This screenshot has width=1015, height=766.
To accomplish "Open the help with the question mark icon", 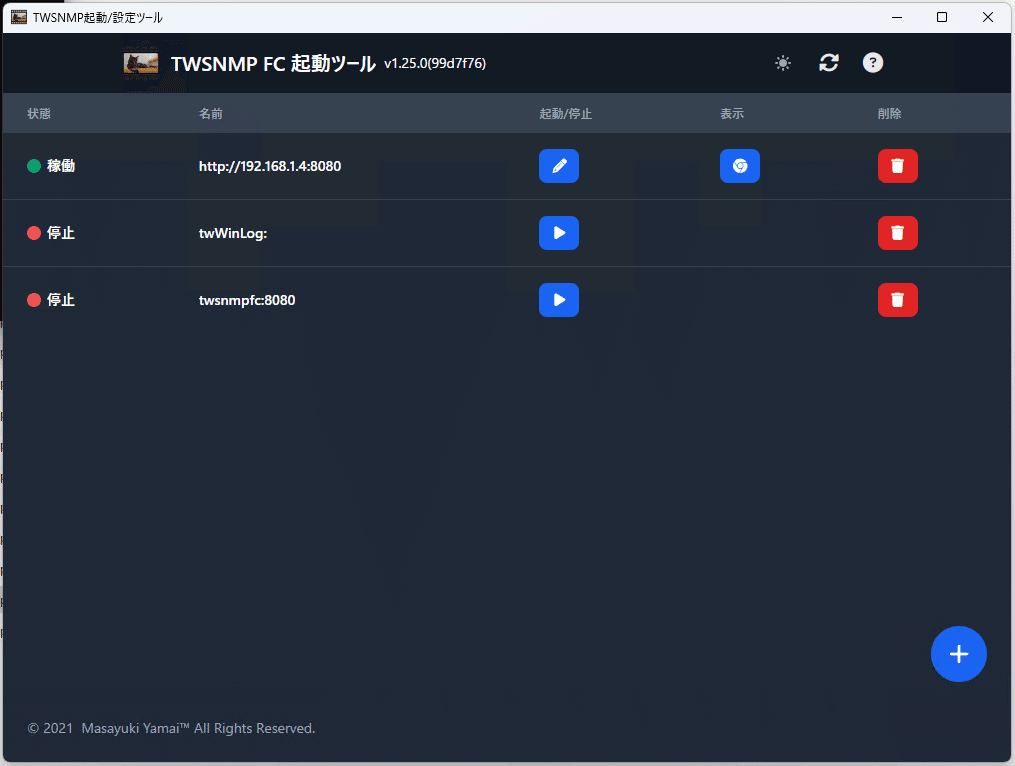I will click(872, 62).
